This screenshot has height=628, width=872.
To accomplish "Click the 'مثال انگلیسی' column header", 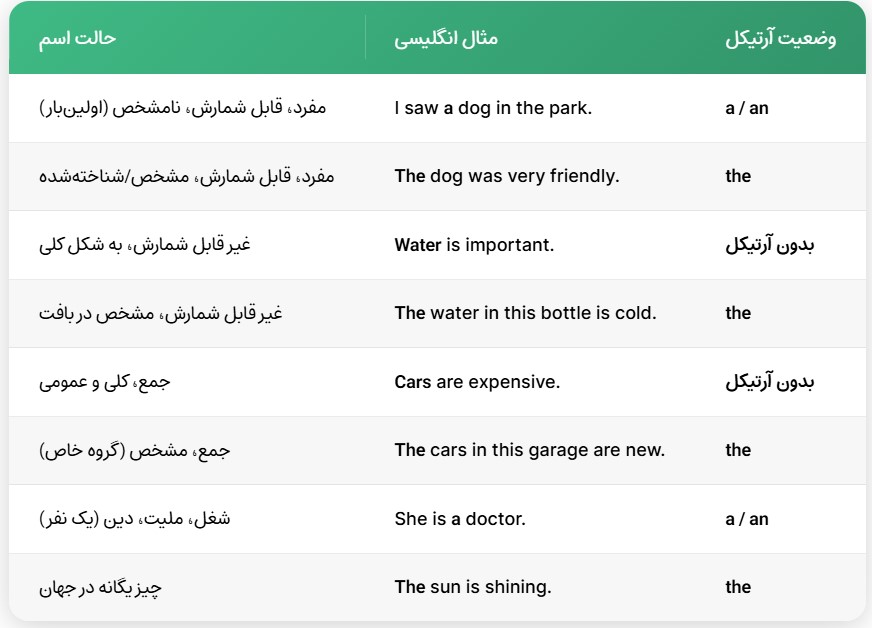I will pyautogui.click(x=446, y=38).
